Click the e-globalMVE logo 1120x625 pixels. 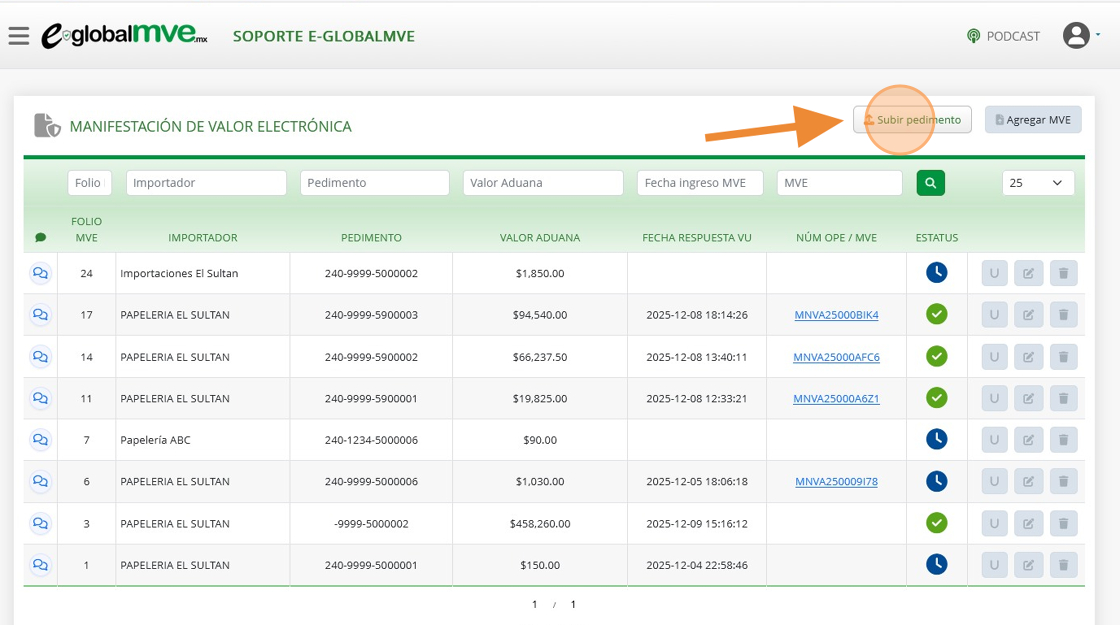[x=124, y=35]
